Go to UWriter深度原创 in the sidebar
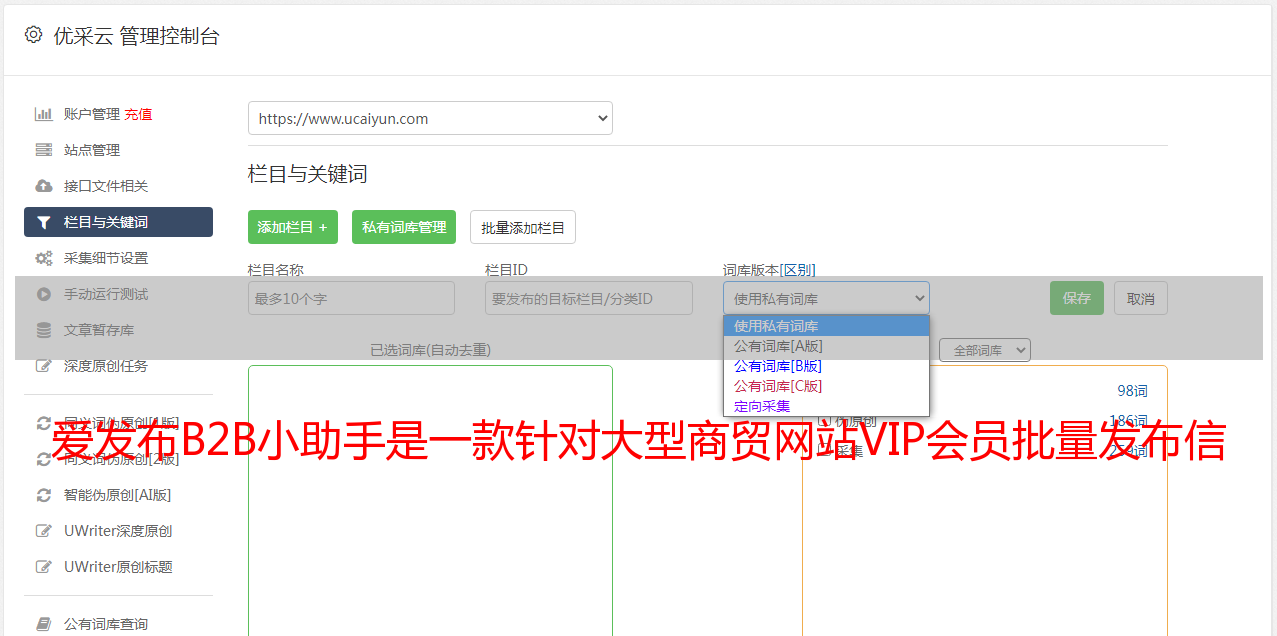Viewport: 1277px width, 636px height. coord(118,531)
